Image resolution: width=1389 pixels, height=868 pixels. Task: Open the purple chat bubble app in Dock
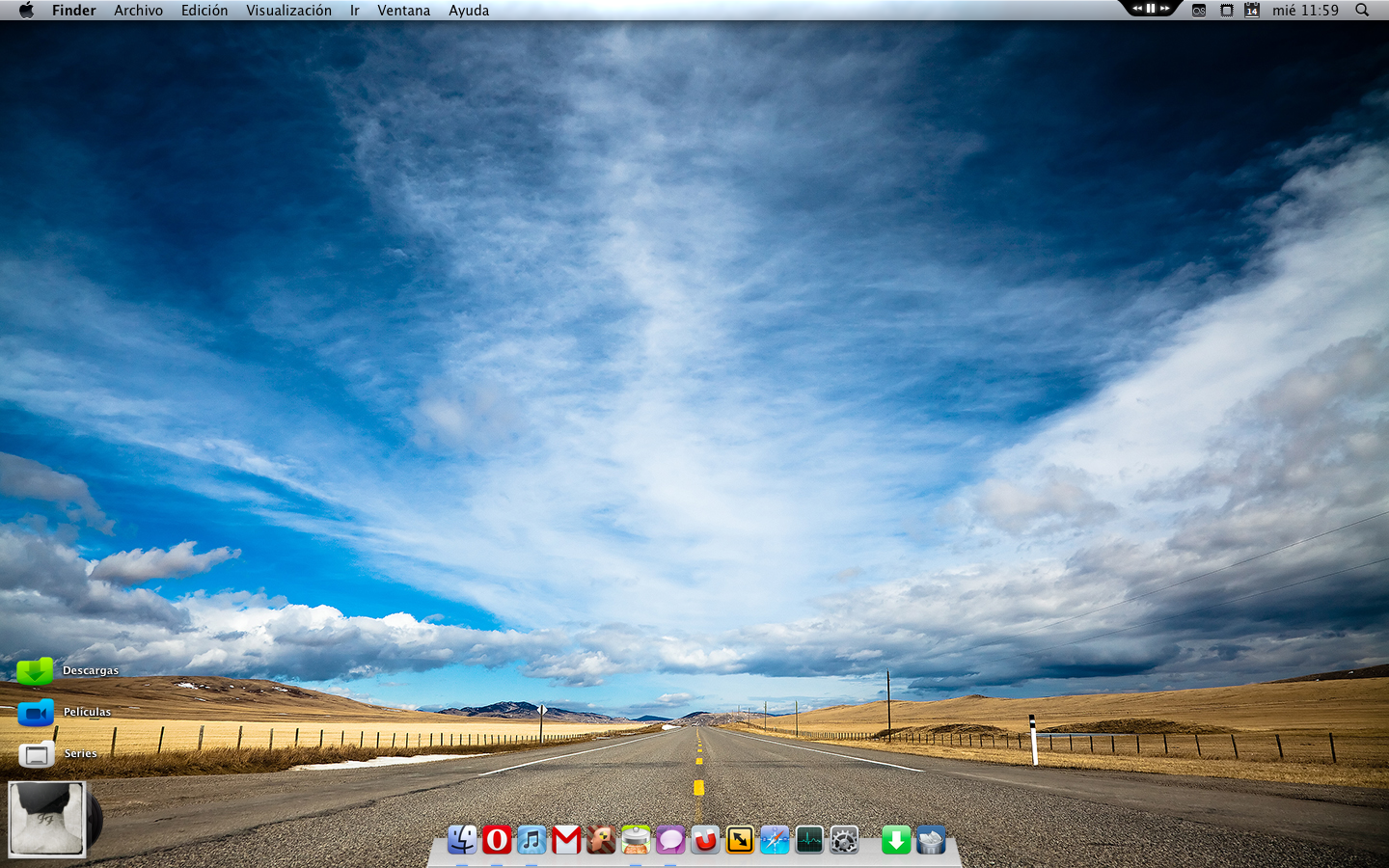tap(670, 839)
